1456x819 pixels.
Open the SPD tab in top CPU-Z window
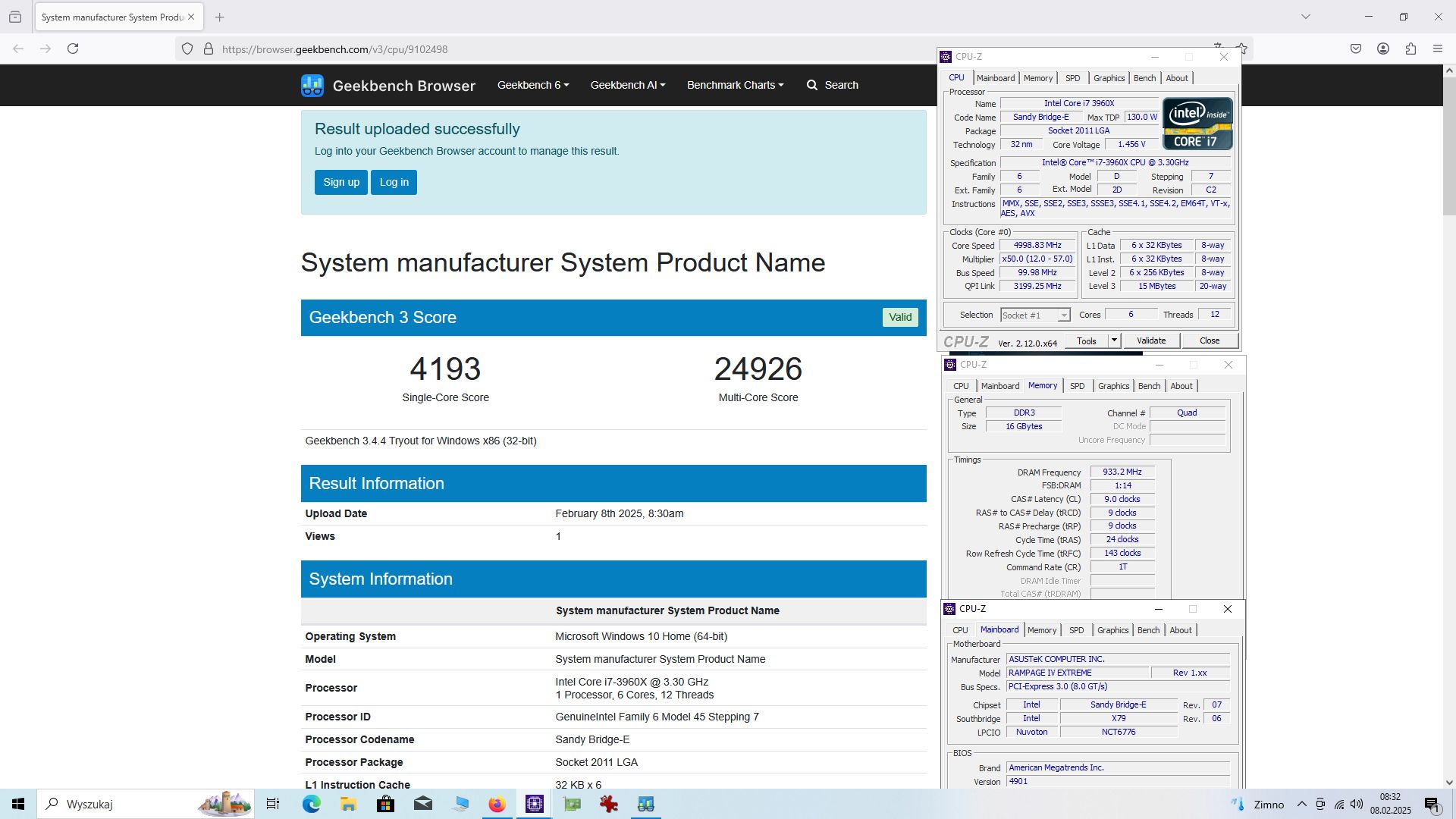pos(1072,78)
